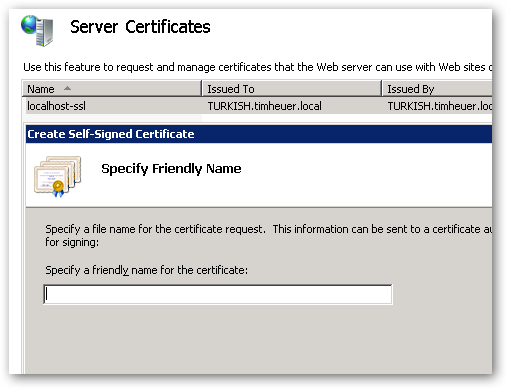Sort by the Issued To column header
Image resolution: width=506 pixels, height=388 pixels.
(x=292, y=89)
